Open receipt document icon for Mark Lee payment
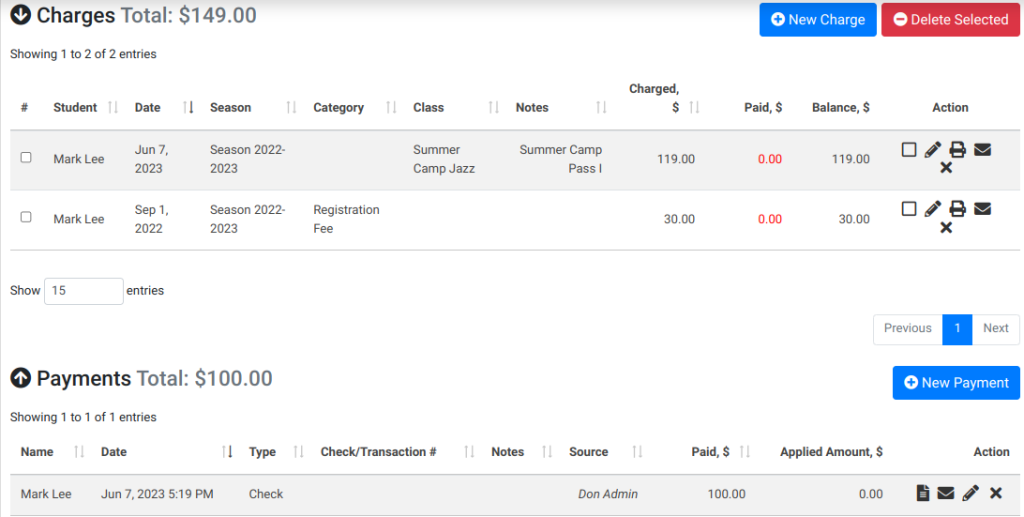 (x=923, y=493)
